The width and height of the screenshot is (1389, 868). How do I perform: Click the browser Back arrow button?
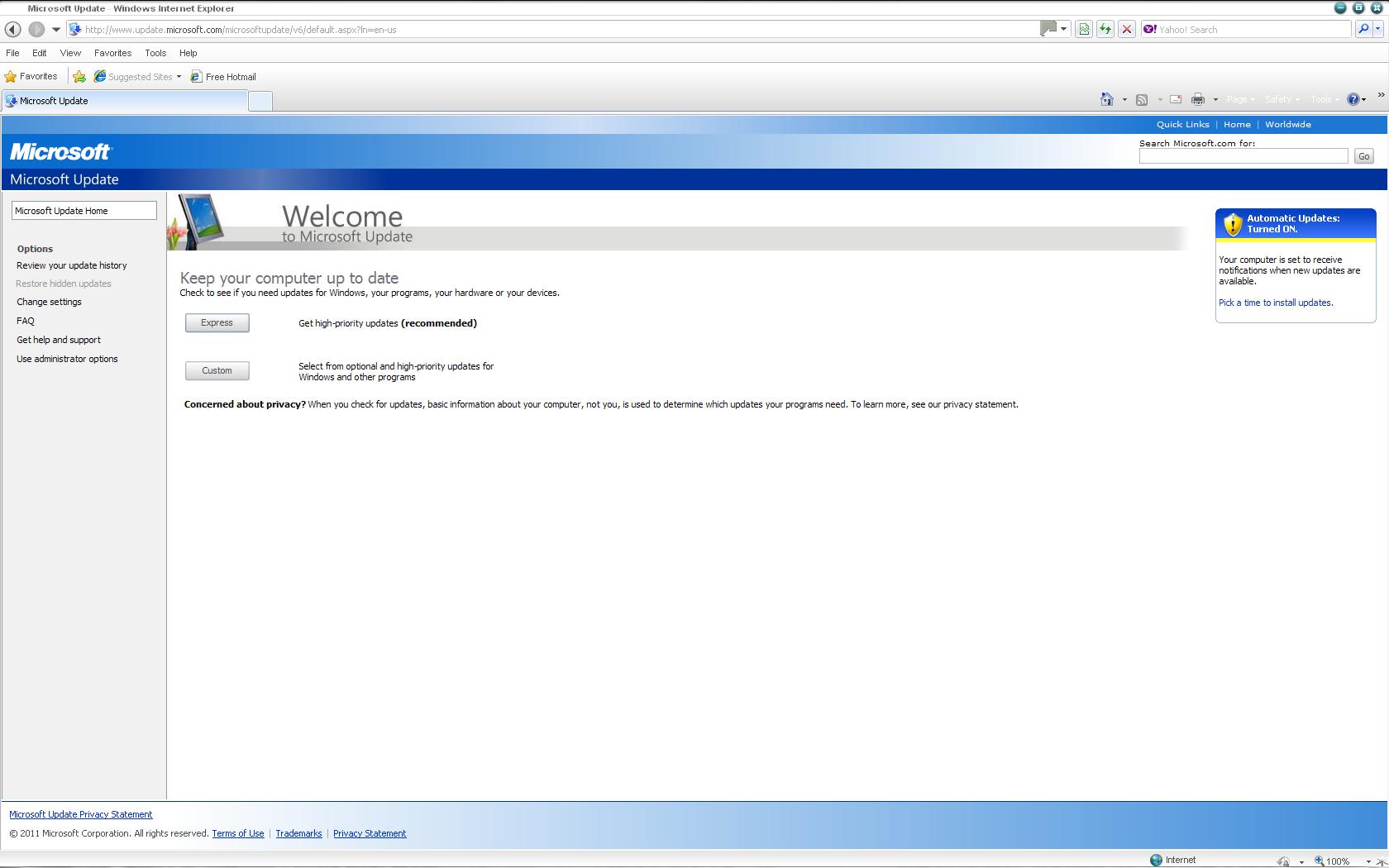tap(12, 29)
